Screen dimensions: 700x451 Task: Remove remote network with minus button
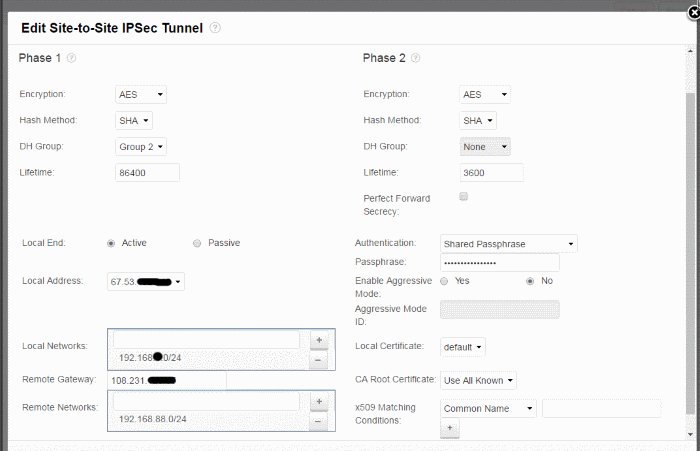tap(317, 420)
